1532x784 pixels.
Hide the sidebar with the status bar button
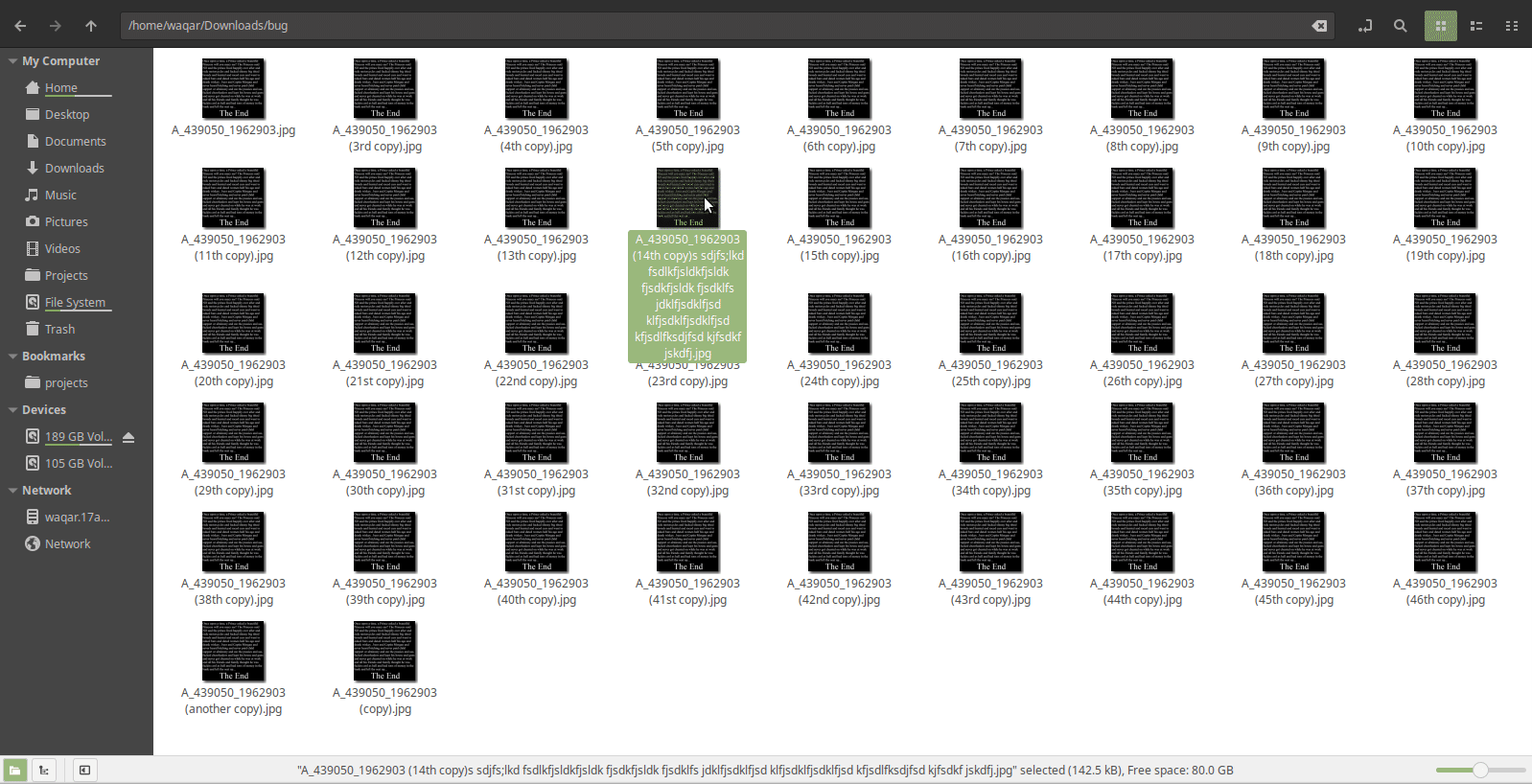84,770
